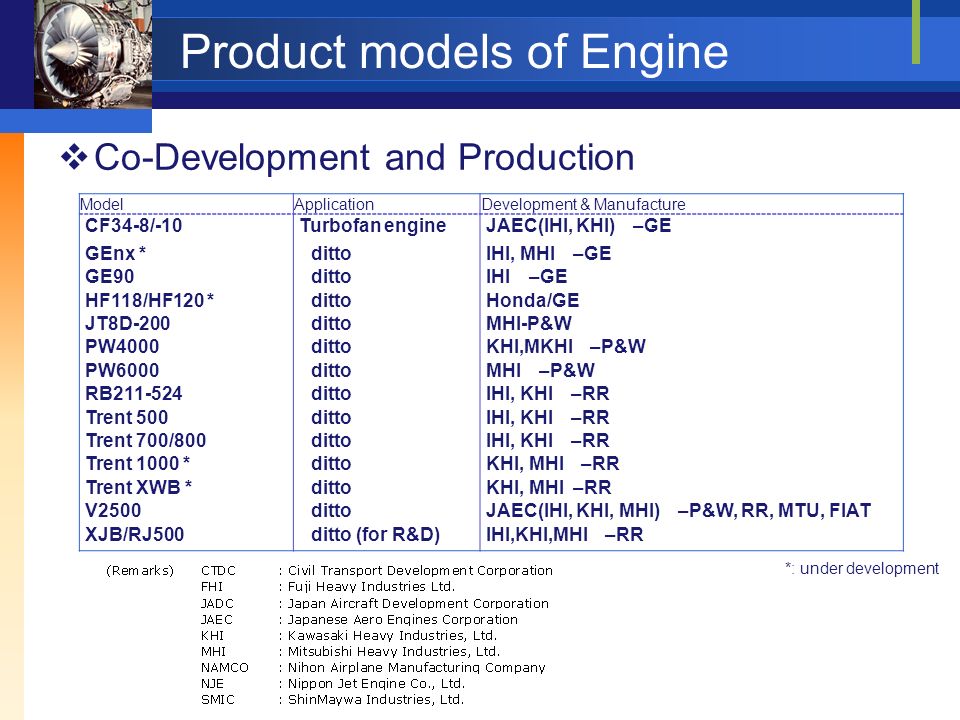Click the 'NAMCO' abbreviation
Image resolution: width=960 pixels, height=720 pixels.
click(x=225, y=667)
